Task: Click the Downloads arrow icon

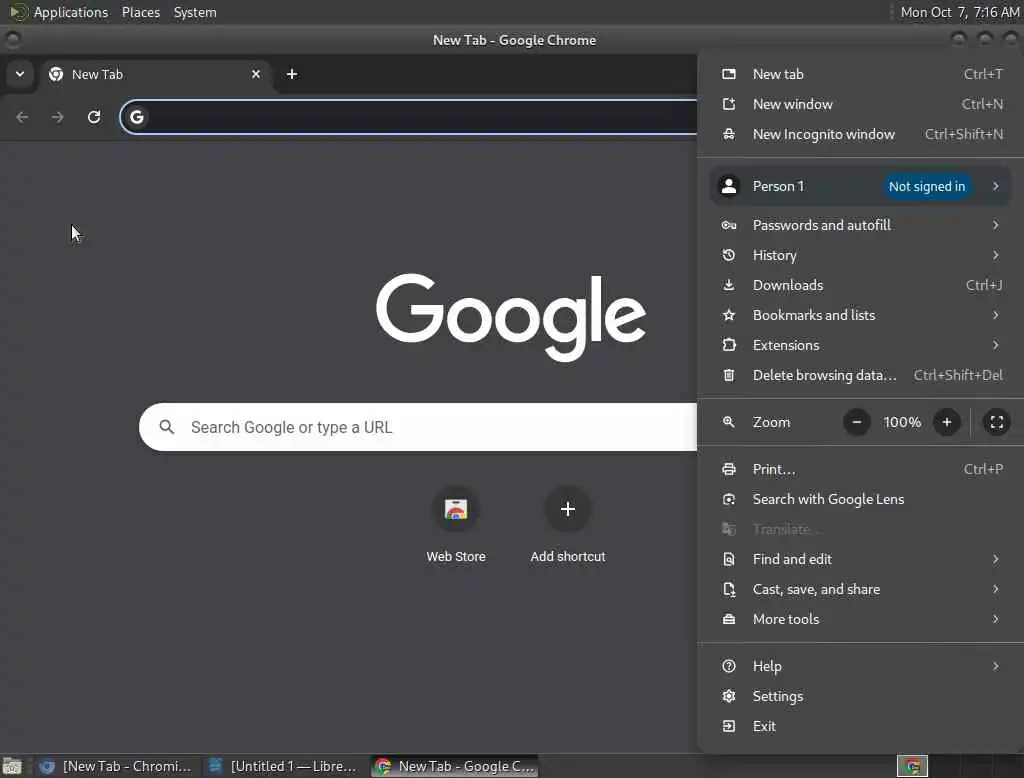Action: [729, 285]
